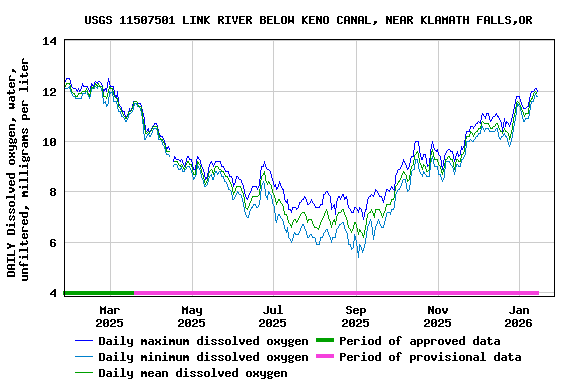Screen dimensions: 576x384
Task: Click legend text Daily maximum dissolved oxygen
Action: [203, 341]
